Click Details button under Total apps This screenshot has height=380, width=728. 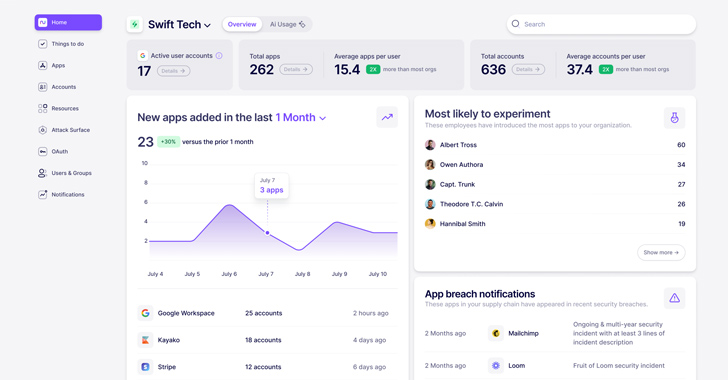pos(296,69)
